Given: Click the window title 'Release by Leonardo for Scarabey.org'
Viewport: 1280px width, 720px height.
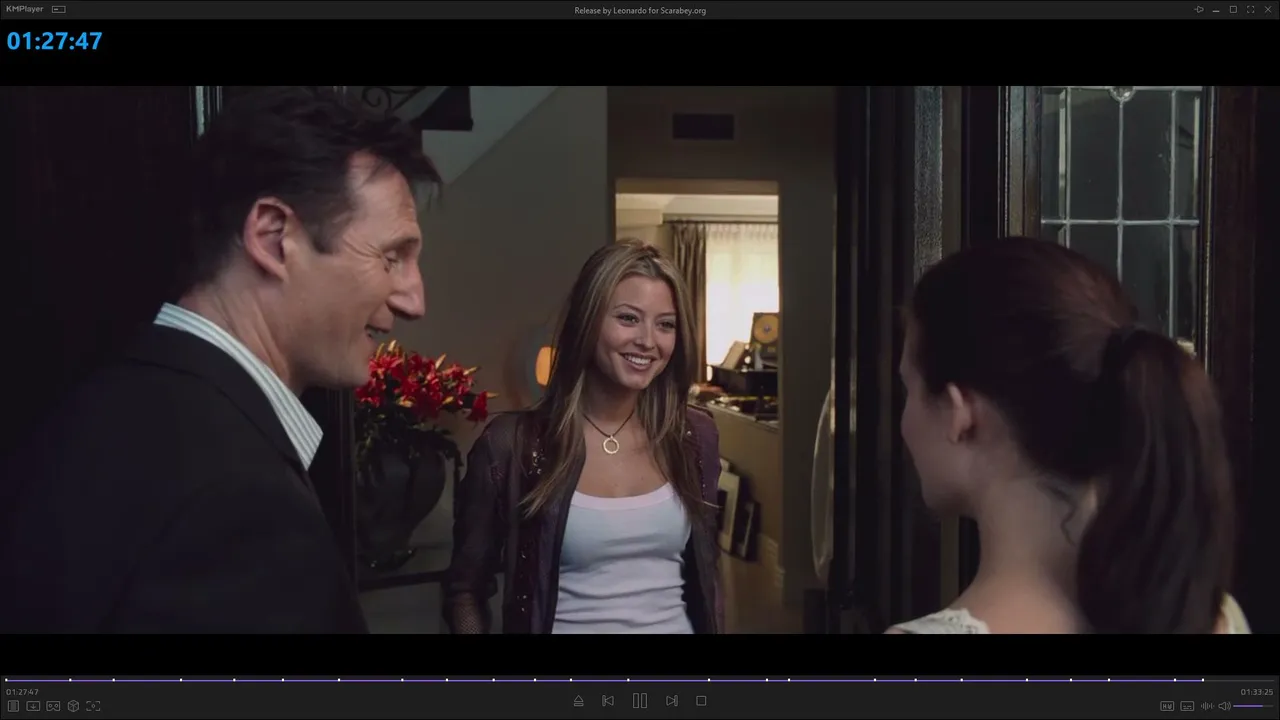Looking at the screenshot, I should pos(640,10).
